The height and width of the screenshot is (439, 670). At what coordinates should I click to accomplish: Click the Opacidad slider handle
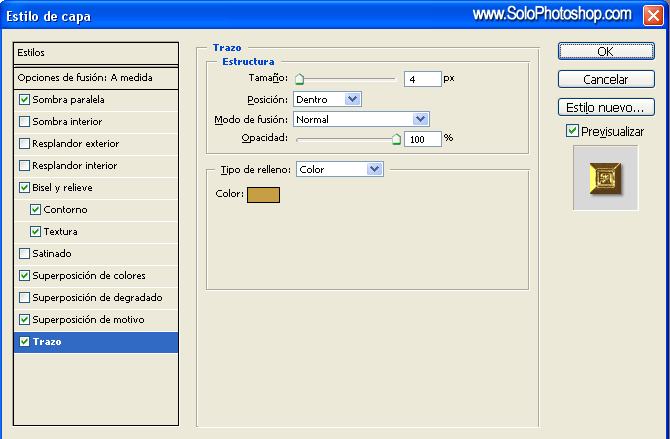(x=396, y=139)
